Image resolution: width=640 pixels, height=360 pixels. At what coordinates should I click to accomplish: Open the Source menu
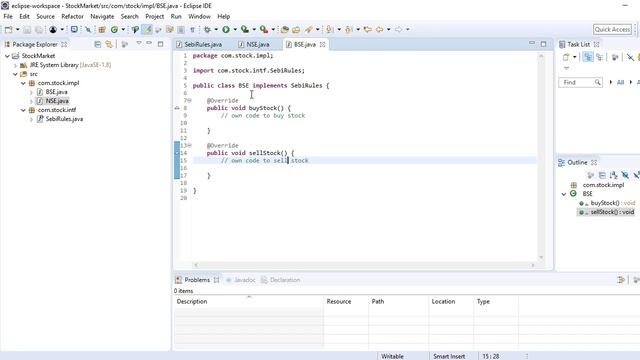45,16
